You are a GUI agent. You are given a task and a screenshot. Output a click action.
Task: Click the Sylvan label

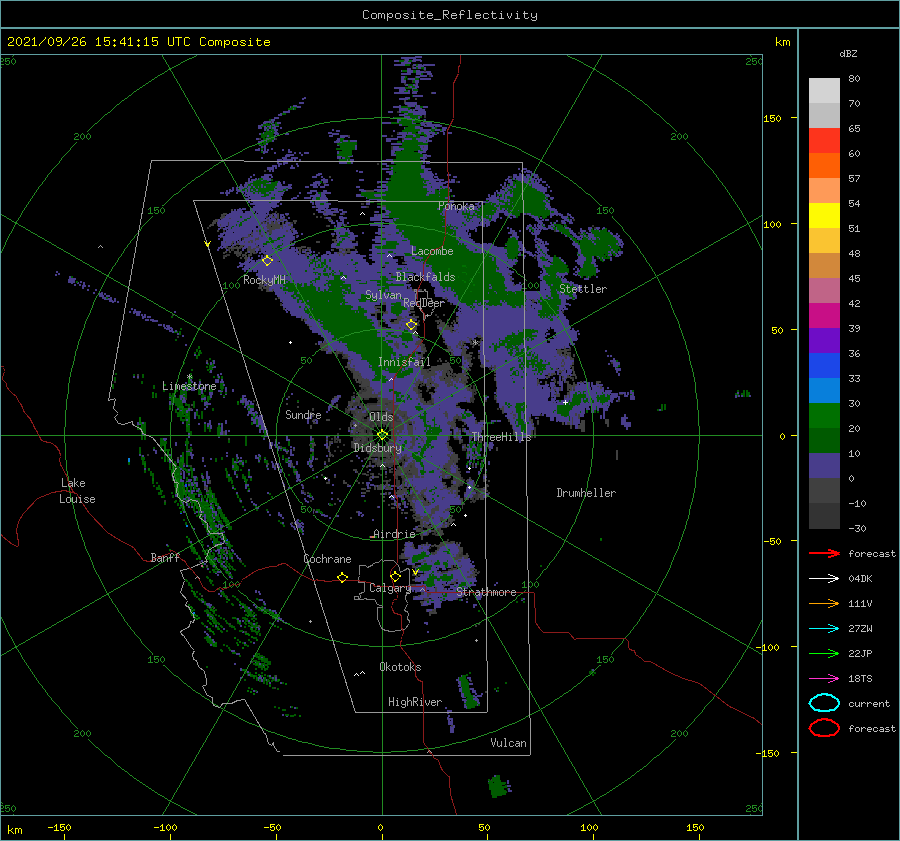[383, 295]
